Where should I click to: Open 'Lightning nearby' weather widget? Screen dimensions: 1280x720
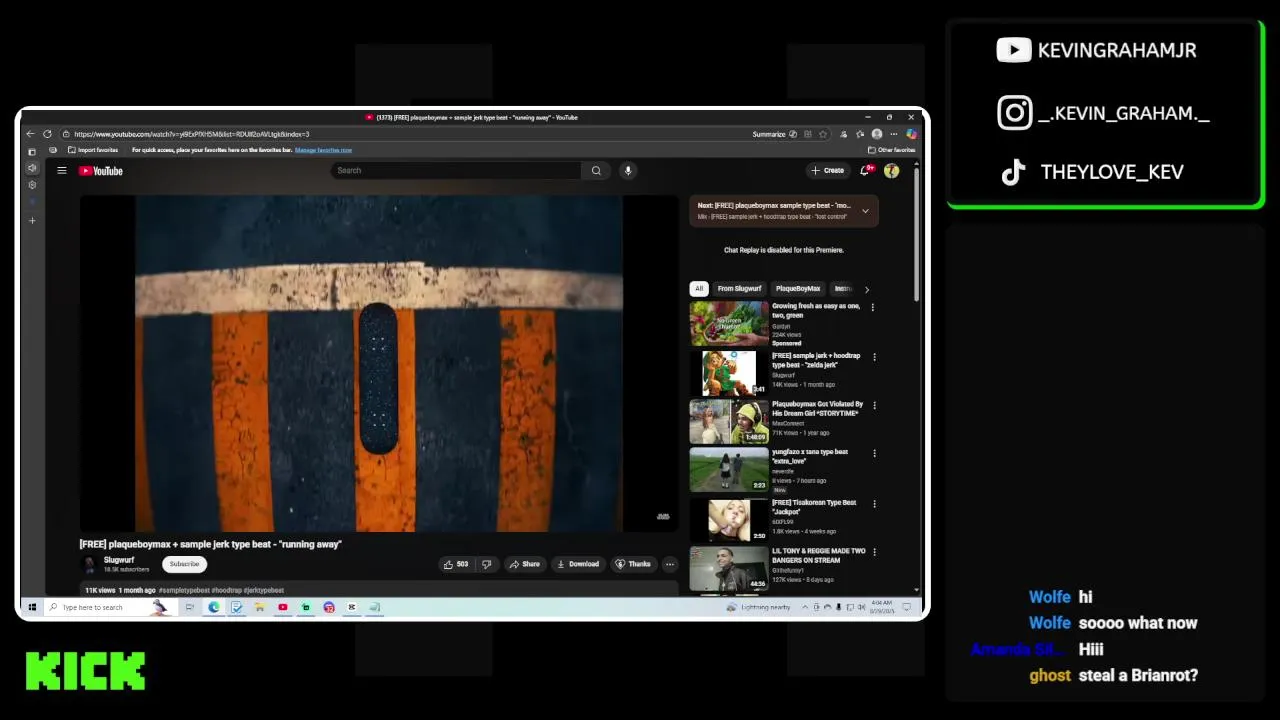[x=759, y=607]
